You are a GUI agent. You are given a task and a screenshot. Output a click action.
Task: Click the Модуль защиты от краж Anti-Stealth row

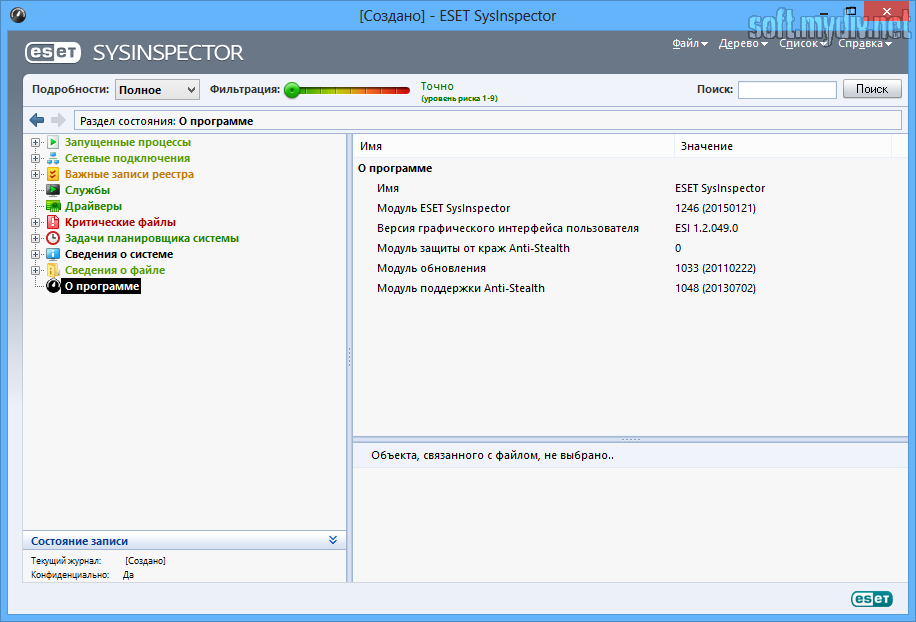(630, 248)
